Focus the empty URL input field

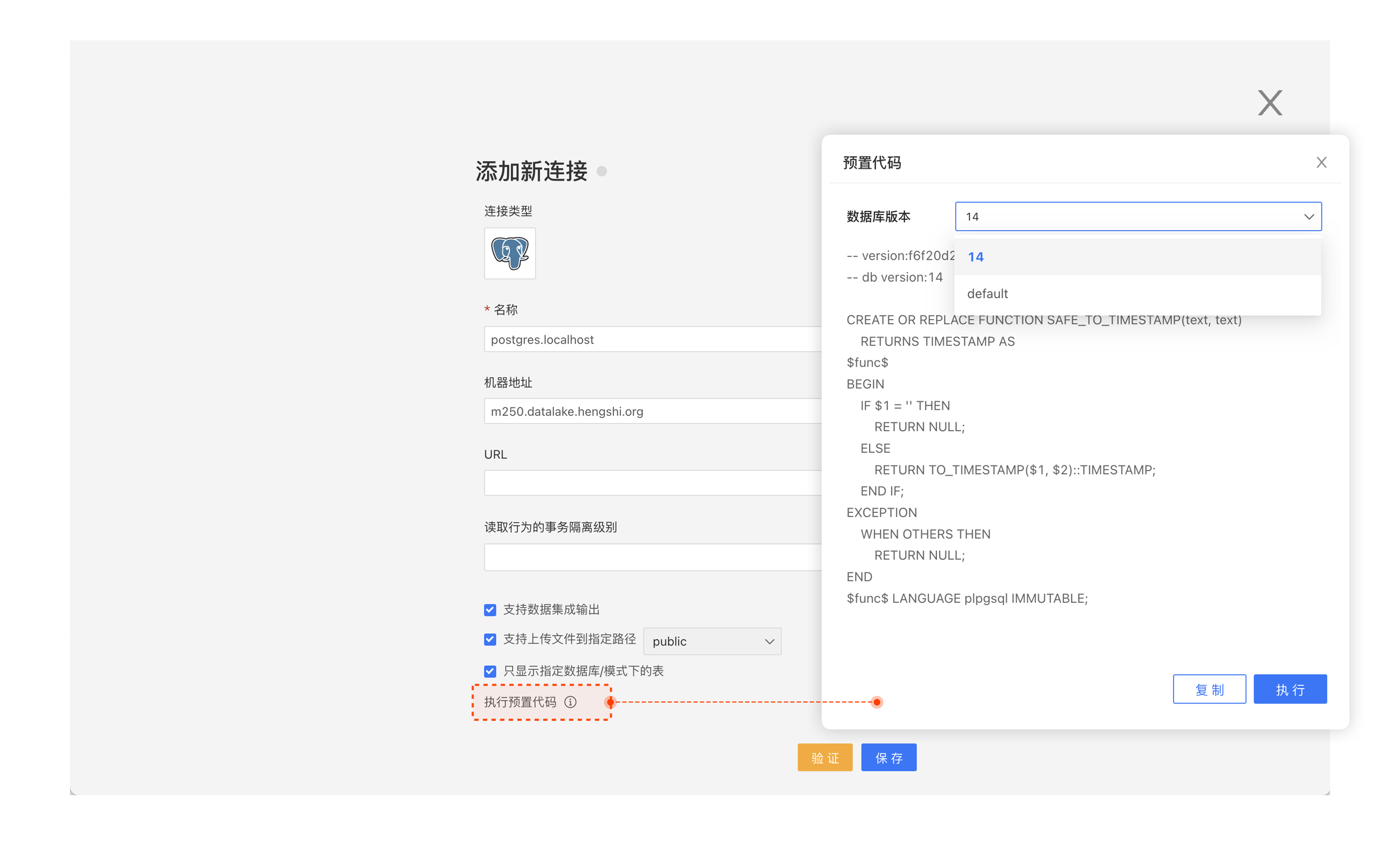(653, 483)
